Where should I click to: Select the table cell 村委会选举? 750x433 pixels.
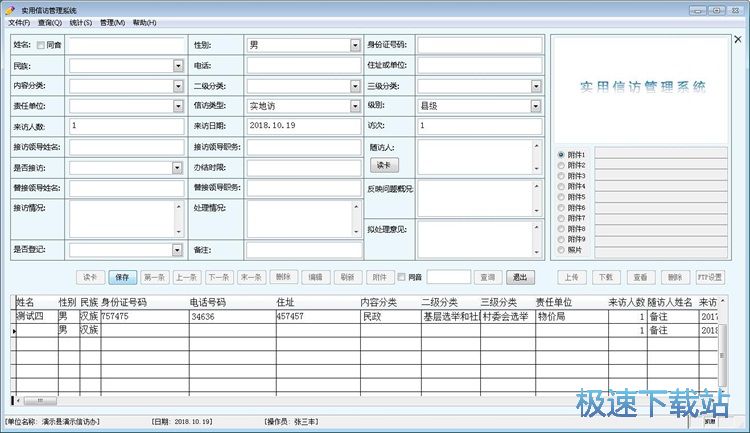click(507, 316)
